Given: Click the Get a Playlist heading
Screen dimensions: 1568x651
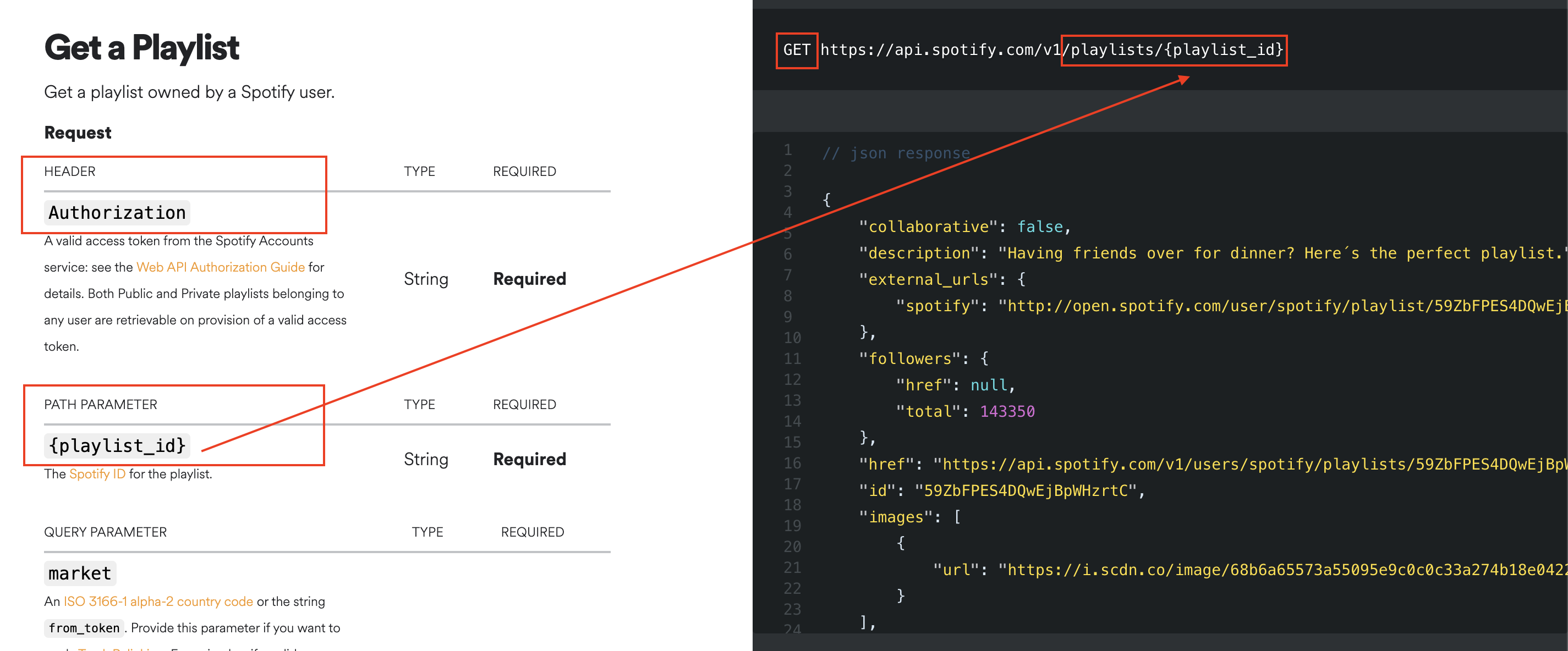Looking at the screenshot, I should [x=141, y=47].
